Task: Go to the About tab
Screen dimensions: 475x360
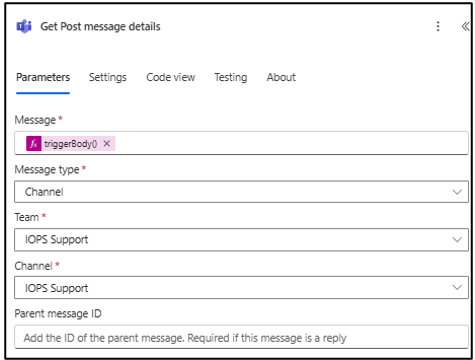Action: pyautogui.click(x=281, y=77)
